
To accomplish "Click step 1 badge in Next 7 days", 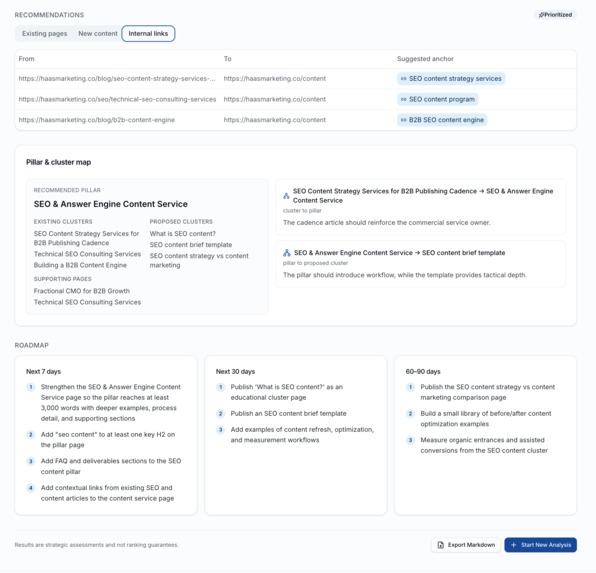I will pos(31,387).
